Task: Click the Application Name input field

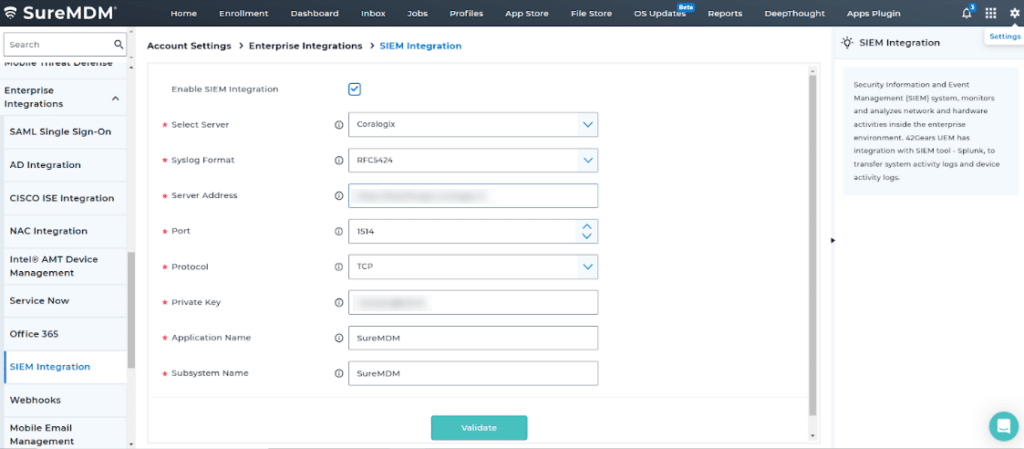Action: (473, 338)
